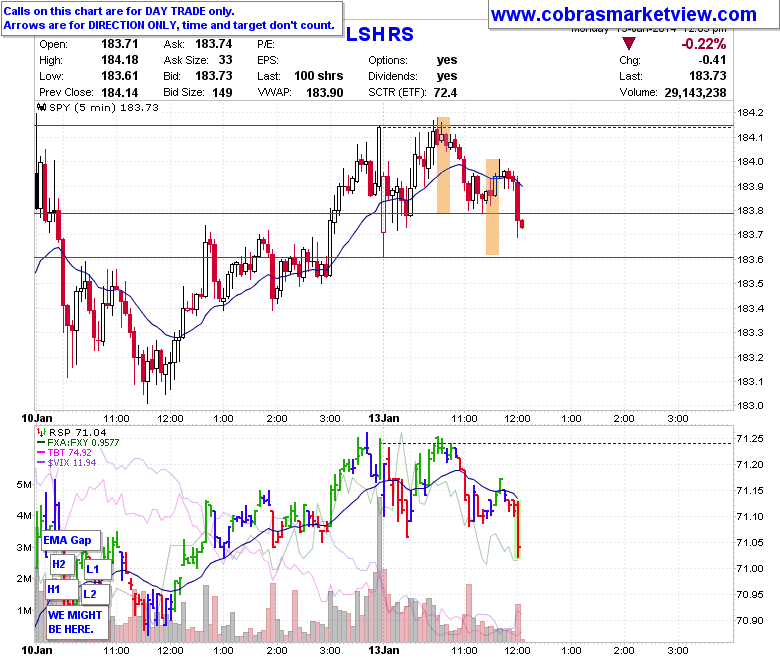The height and width of the screenshot is (659, 780).
Task: Click the red down-triangle change indicator
Action: click(629, 44)
